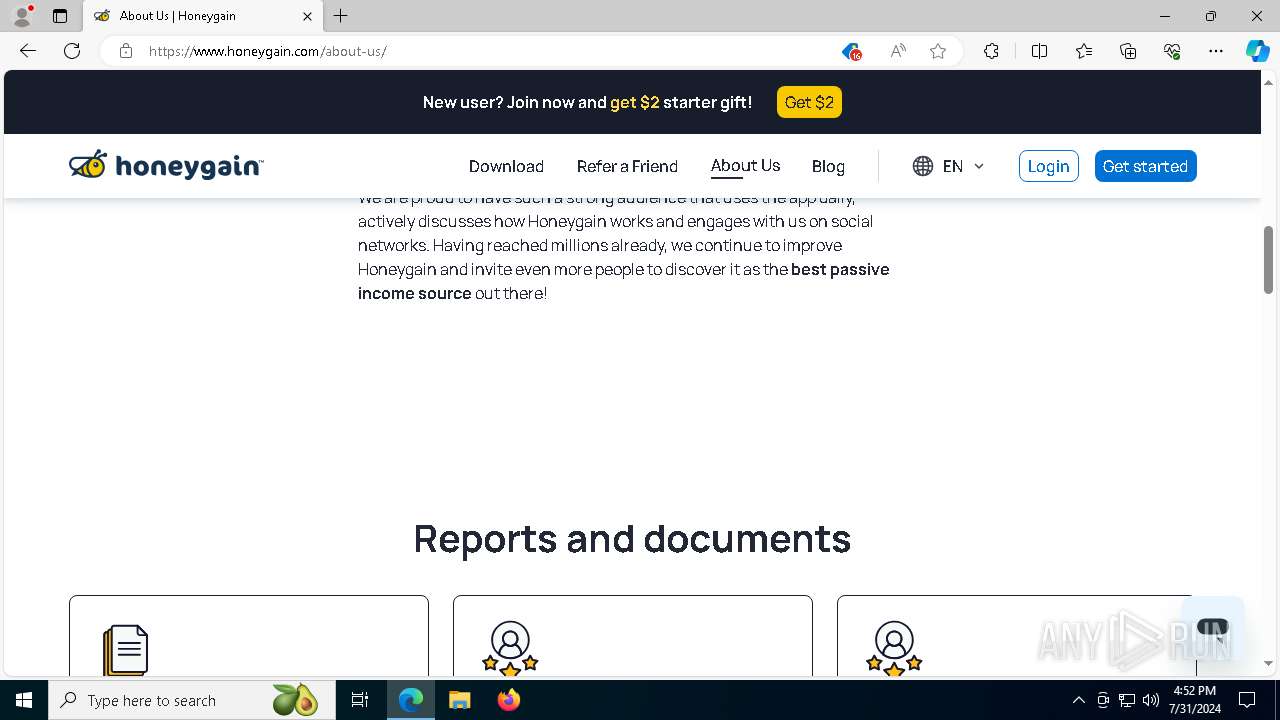The height and width of the screenshot is (720, 1280).
Task: Open the Download menu item
Action: (506, 166)
